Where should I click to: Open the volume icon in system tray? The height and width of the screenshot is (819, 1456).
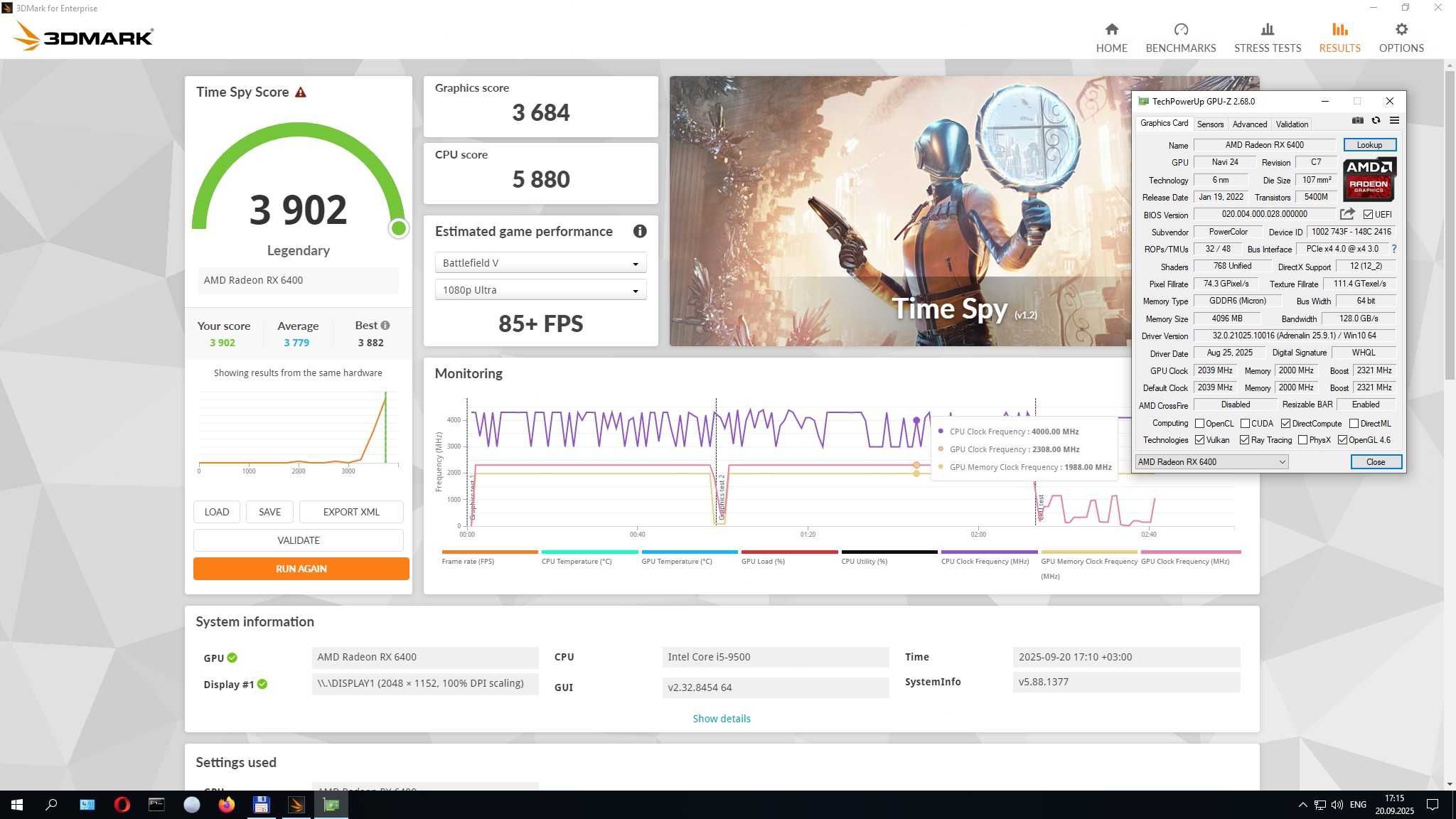pyautogui.click(x=1337, y=805)
